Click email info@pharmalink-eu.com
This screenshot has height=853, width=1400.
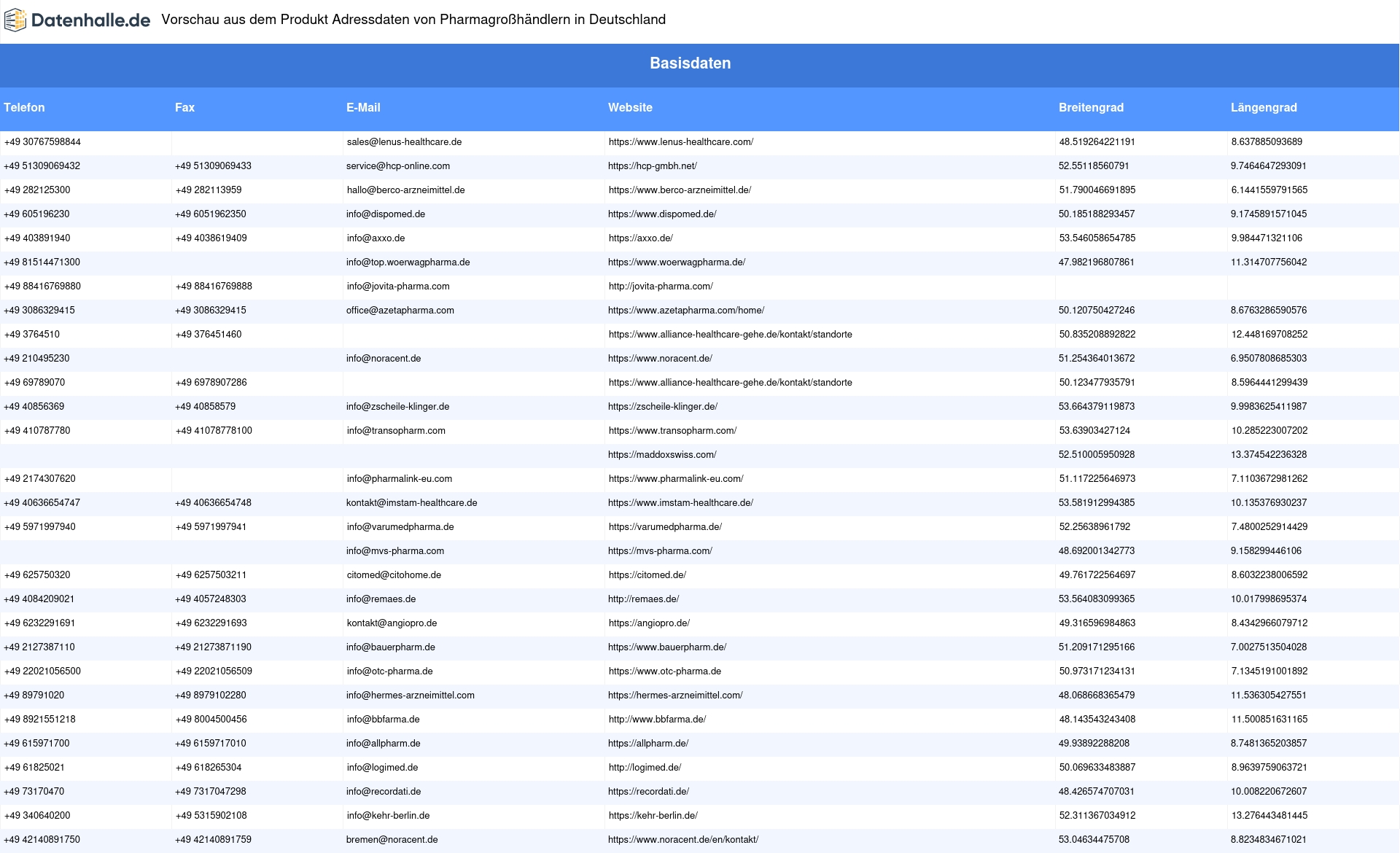pos(400,479)
